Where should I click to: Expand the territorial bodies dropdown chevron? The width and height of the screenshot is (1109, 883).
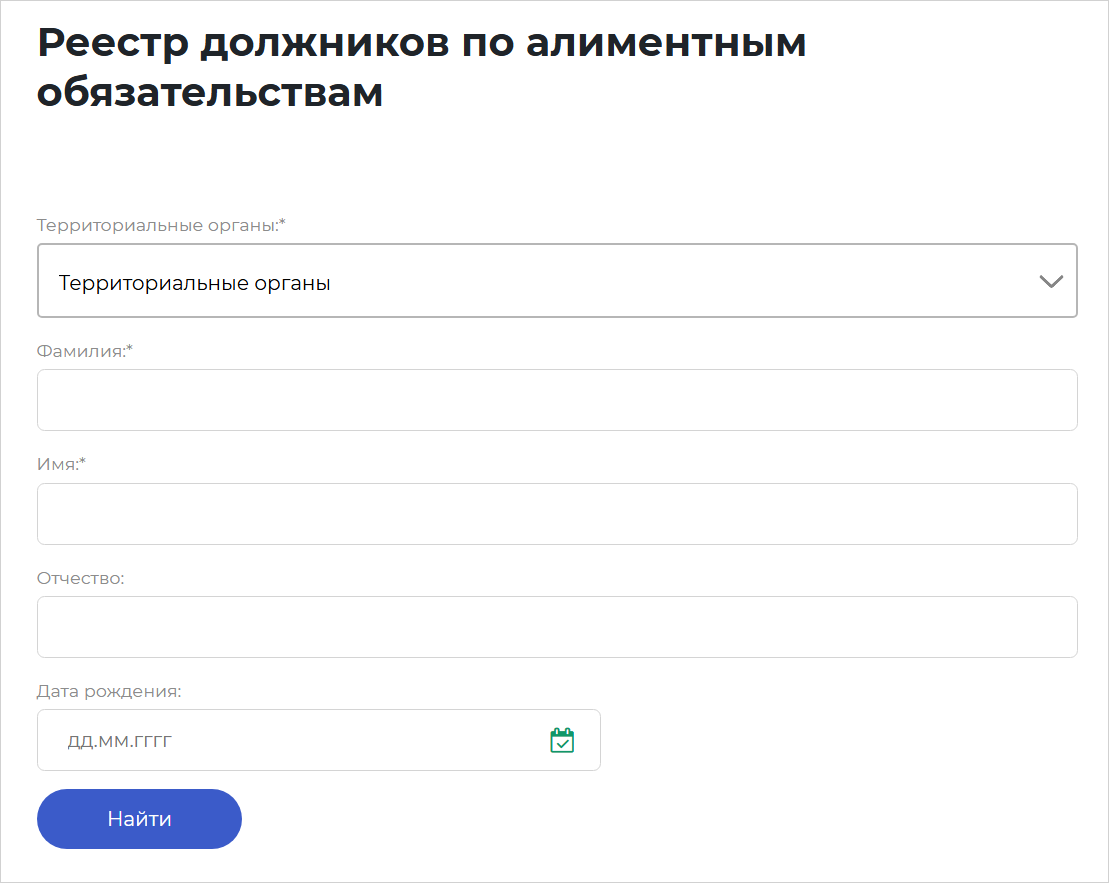coord(1051,282)
